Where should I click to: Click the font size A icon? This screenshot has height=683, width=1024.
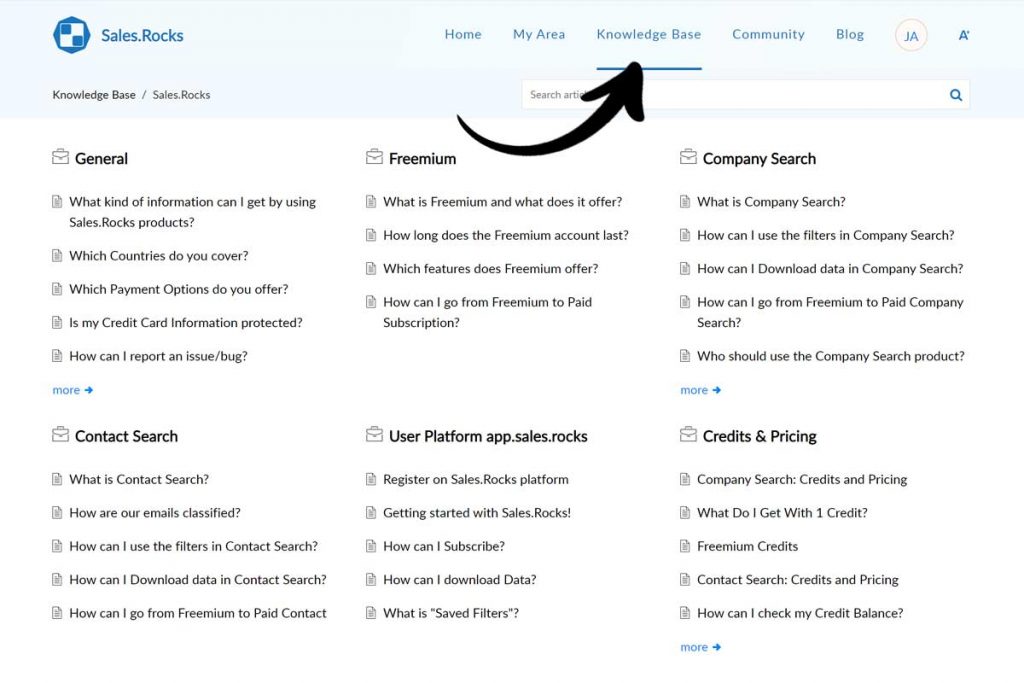[964, 35]
